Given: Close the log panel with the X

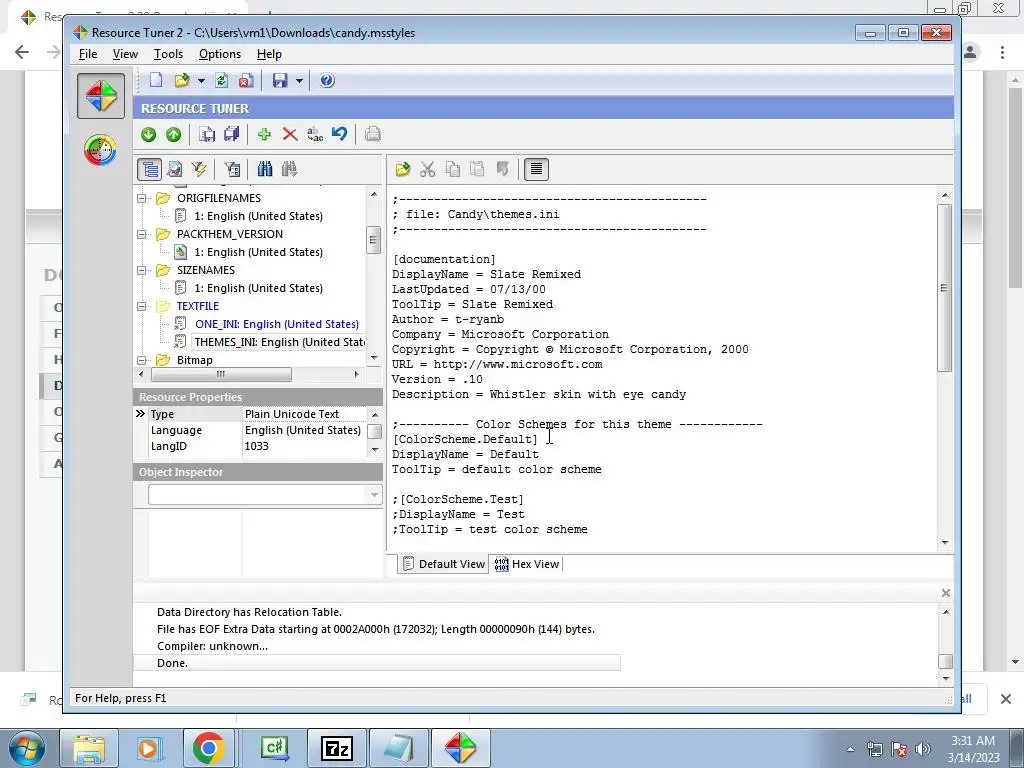Looking at the screenshot, I should [x=945, y=593].
